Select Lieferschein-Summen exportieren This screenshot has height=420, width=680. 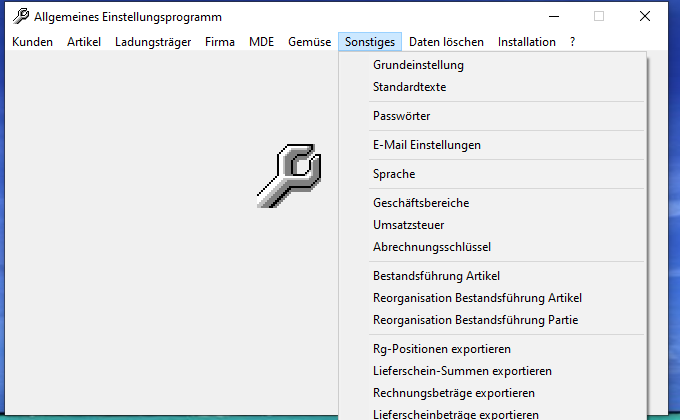click(493, 371)
